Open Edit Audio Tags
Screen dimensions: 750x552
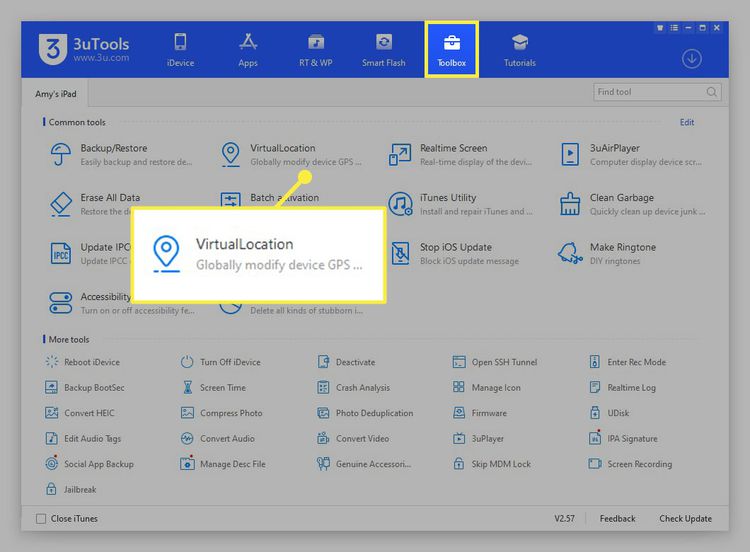point(83,438)
